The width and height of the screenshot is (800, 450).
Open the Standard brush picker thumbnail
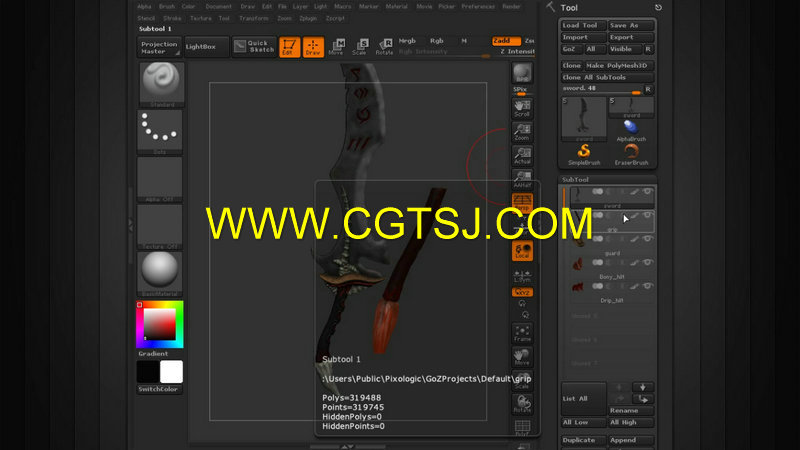coord(161,84)
